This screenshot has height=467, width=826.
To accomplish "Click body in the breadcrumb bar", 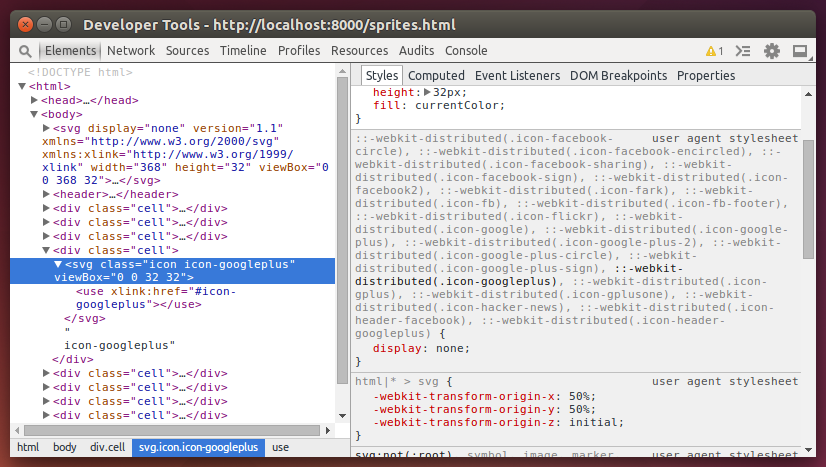I will point(65,447).
